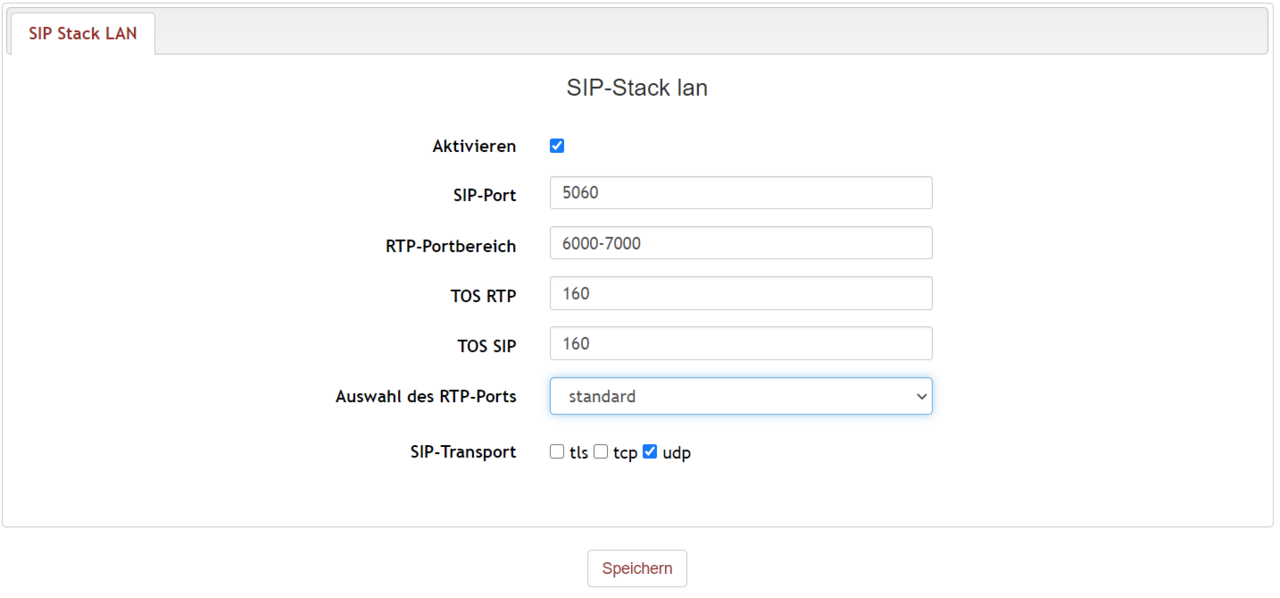Click the TOS SIP value field
This screenshot has width=1280, height=598.
pyautogui.click(x=740, y=342)
